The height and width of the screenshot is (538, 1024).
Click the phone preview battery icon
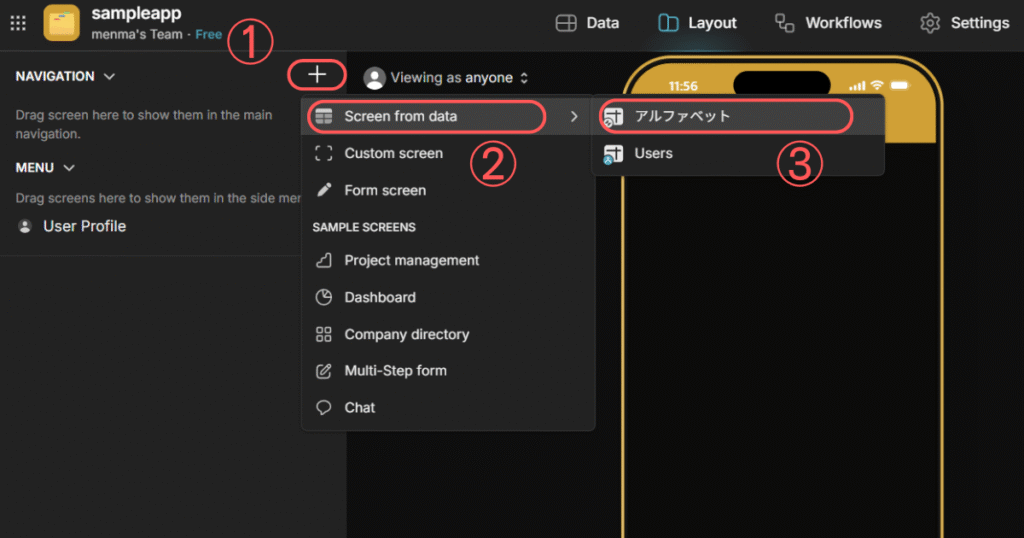(900, 86)
